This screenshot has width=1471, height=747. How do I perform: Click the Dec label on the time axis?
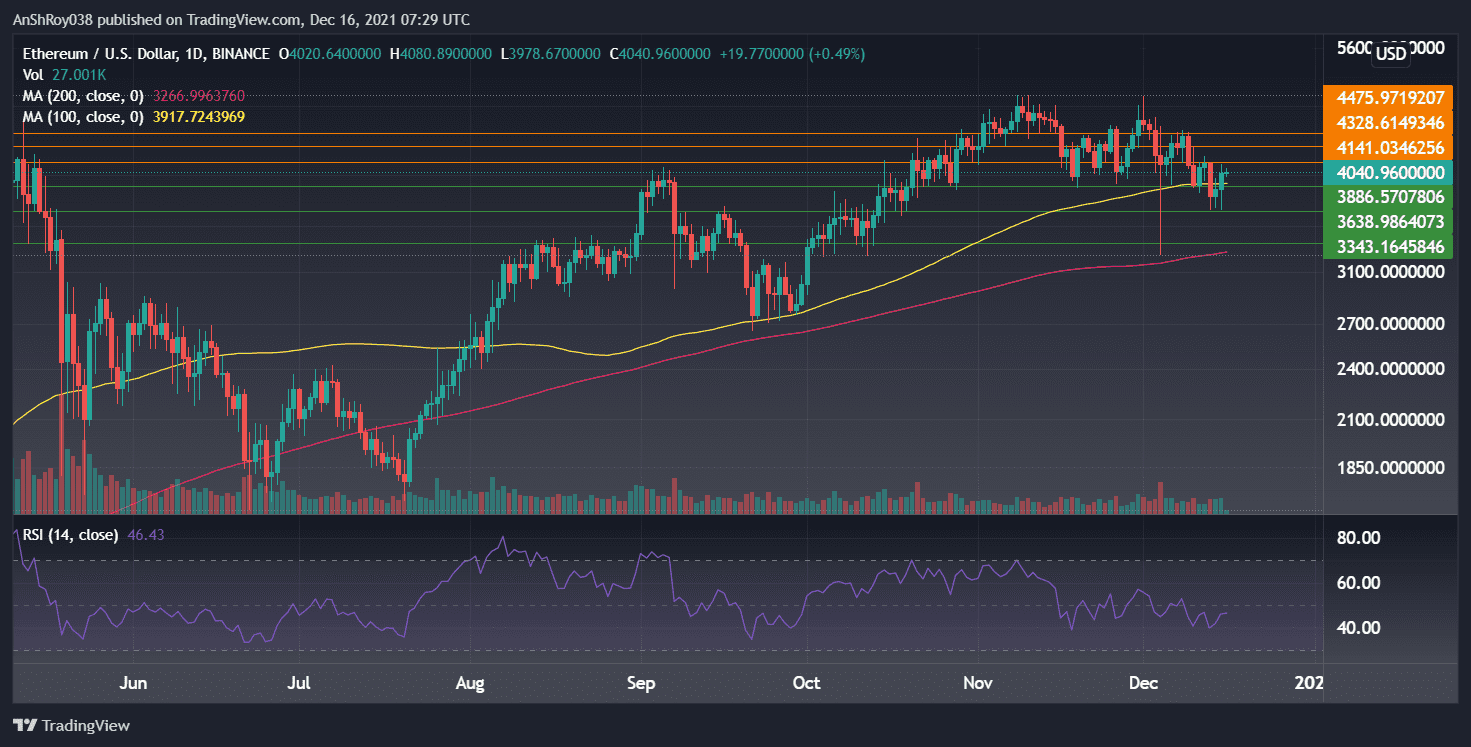tap(1143, 683)
